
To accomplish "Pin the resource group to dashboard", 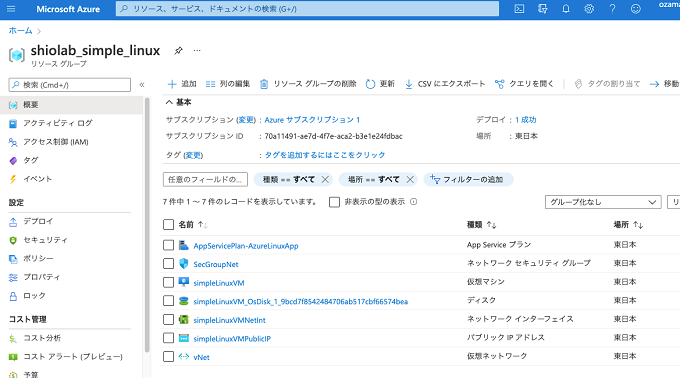I will click(178, 51).
